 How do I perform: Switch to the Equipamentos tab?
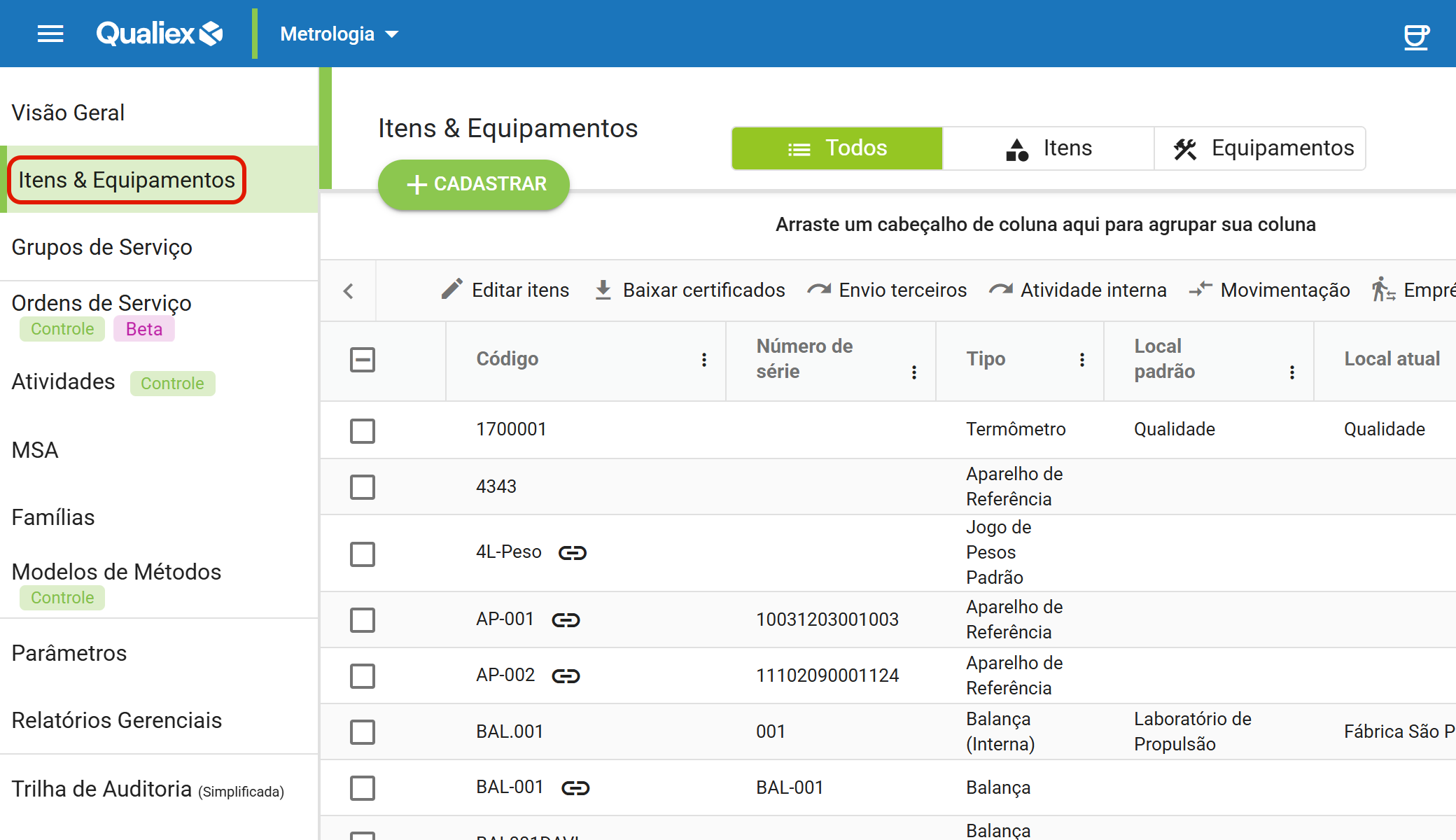1260,148
